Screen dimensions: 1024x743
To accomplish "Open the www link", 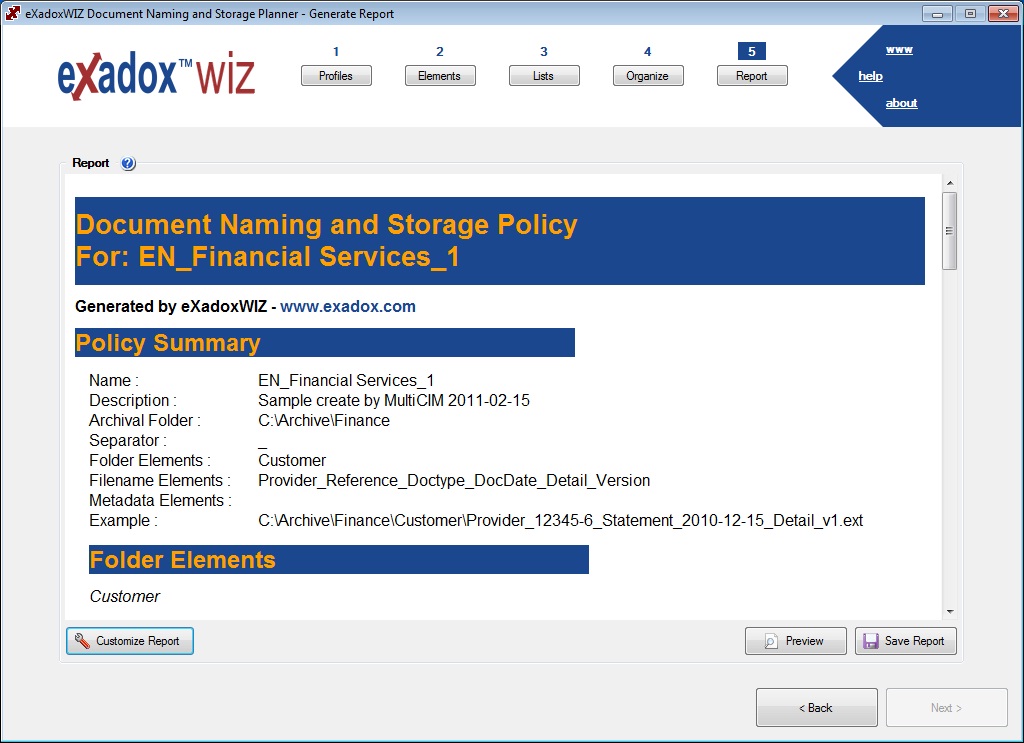I will (x=899, y=50).
